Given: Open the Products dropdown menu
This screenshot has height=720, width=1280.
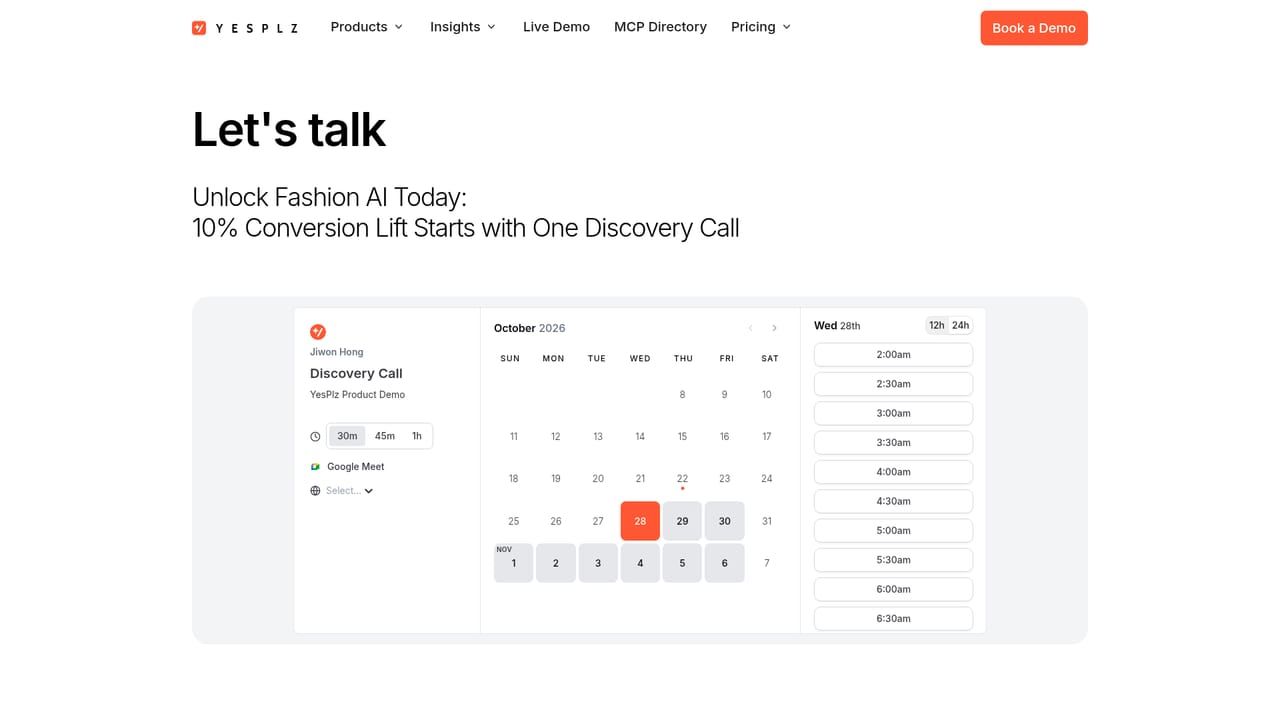Looking at the screenshot, I should pos(367,27).
